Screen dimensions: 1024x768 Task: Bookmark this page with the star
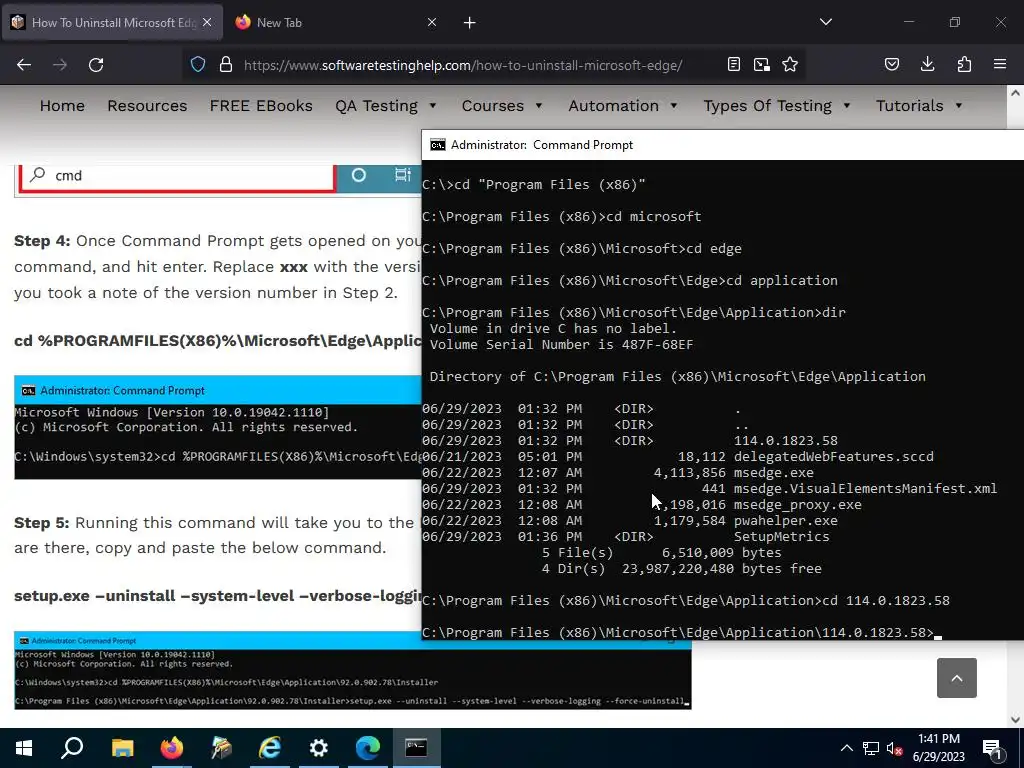coord(790,64)
